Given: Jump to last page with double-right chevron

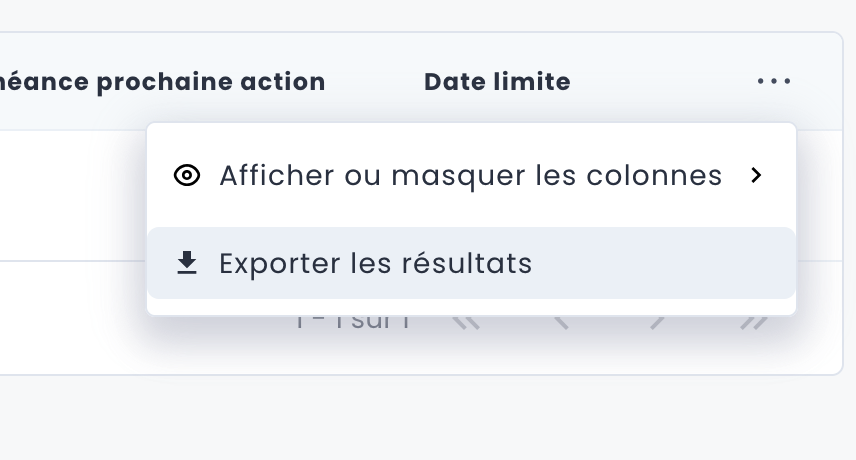Looking at the screenshot, I should (x=754, y=323).
